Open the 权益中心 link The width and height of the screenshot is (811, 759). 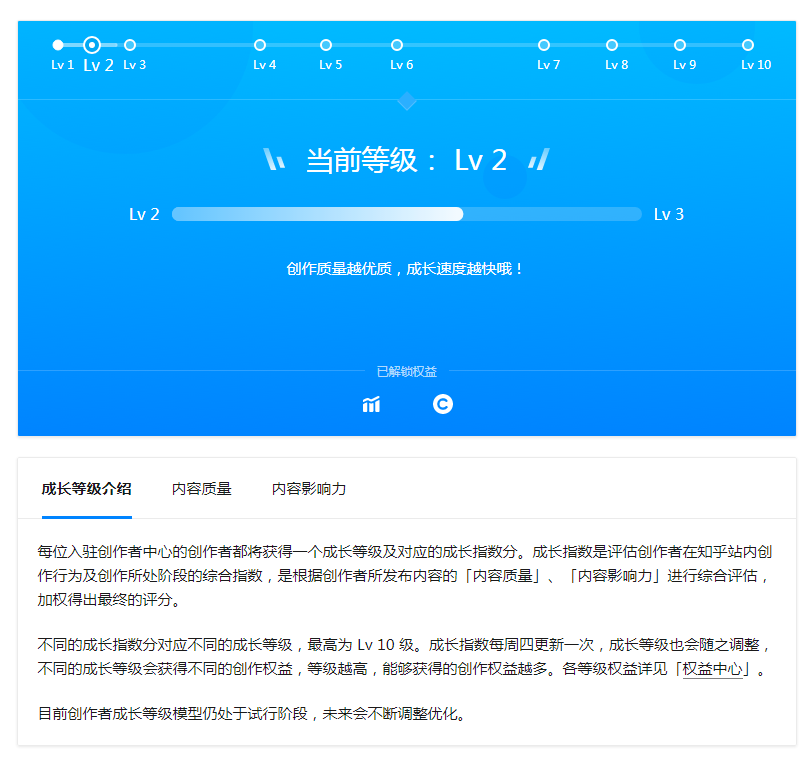click(714, 670)
